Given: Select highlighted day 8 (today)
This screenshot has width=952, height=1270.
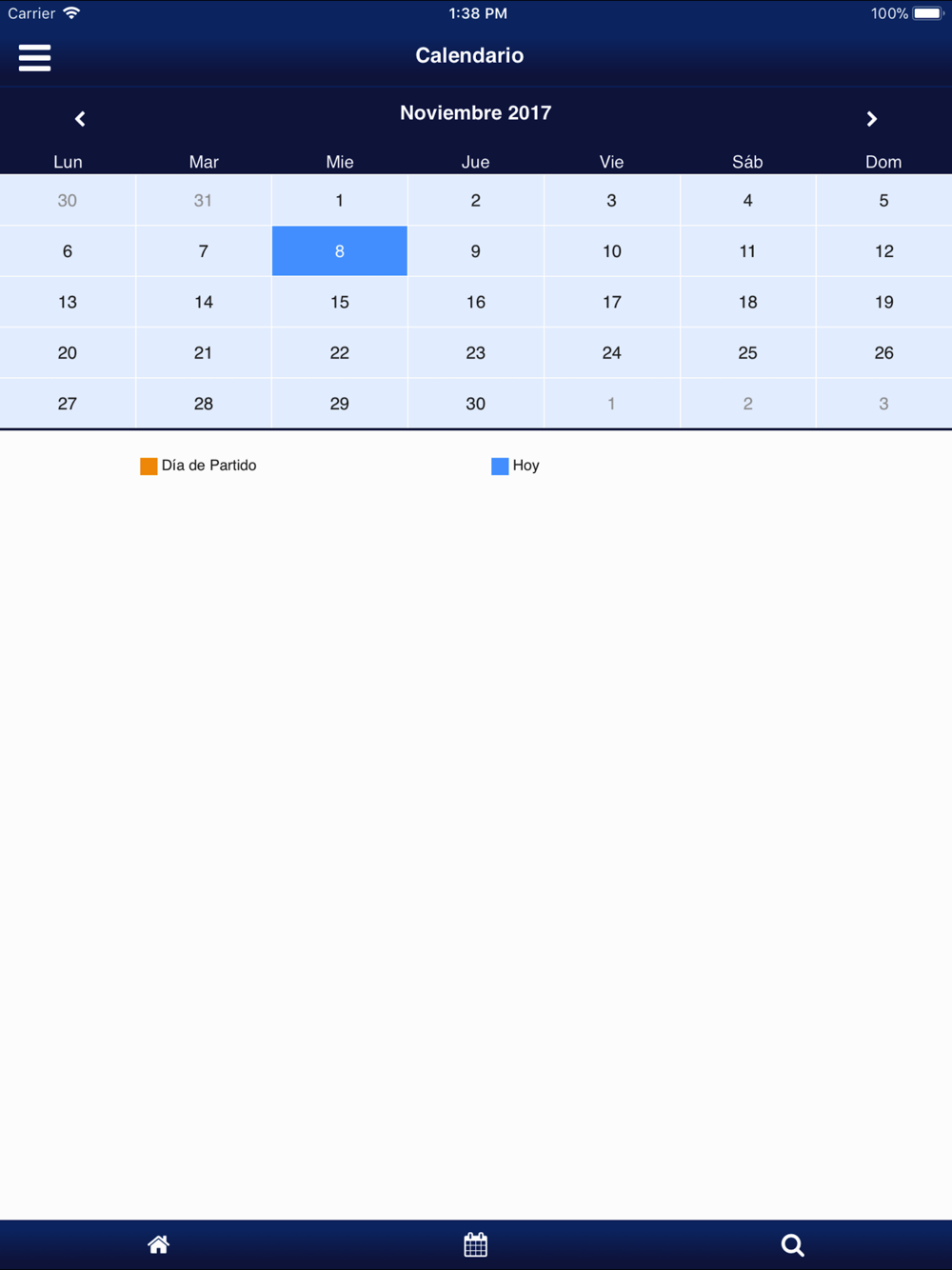Looking at the screenshot, I should click(x=340, y=251).
